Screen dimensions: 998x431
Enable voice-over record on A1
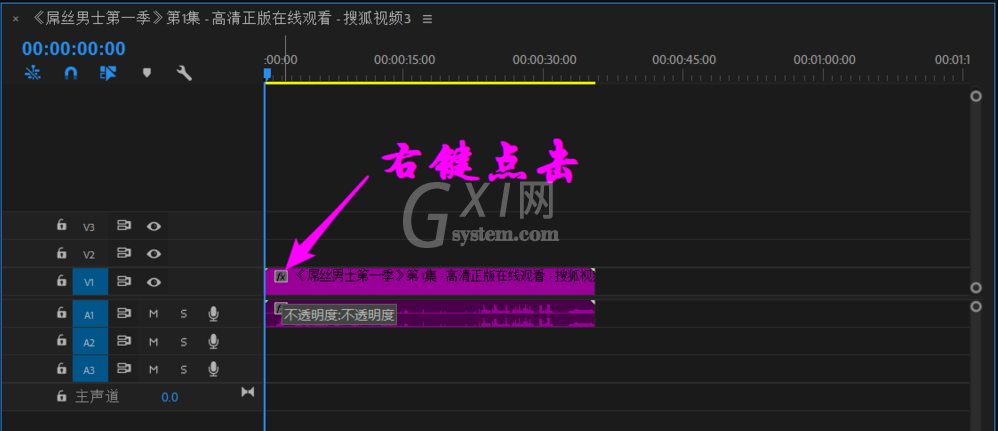tap(213, 313)
